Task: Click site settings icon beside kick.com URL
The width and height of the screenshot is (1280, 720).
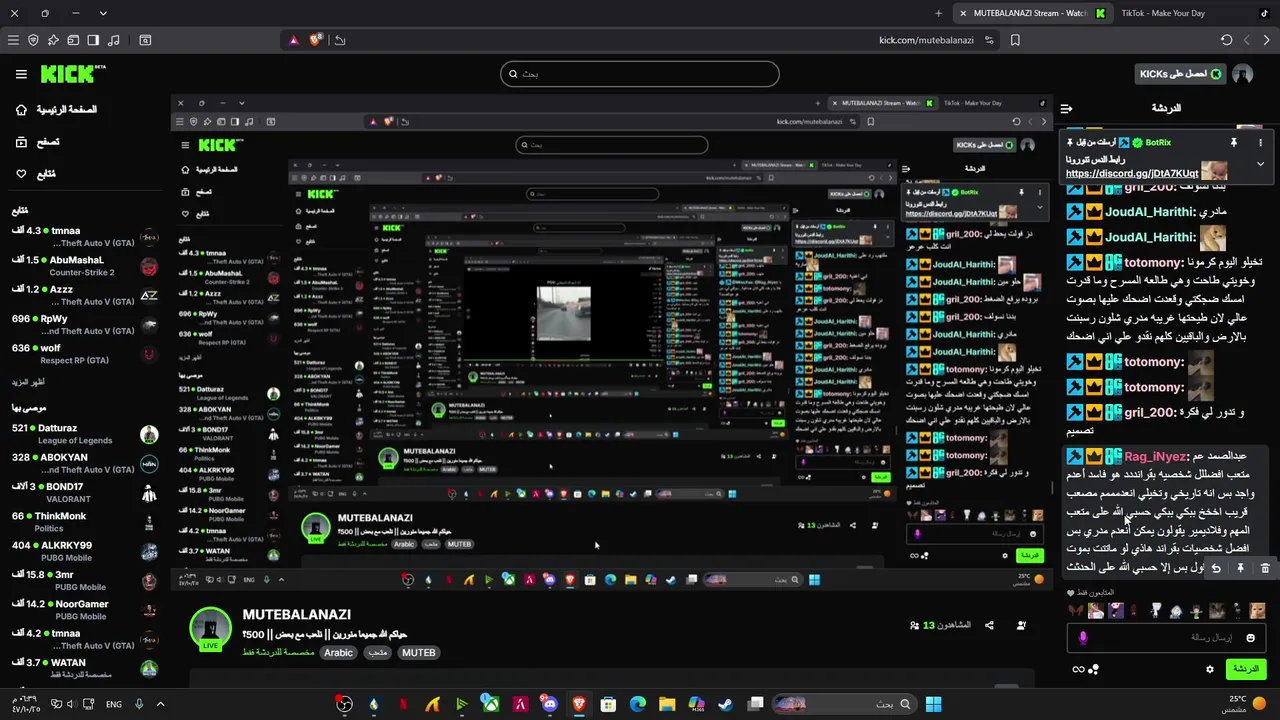Action: (x=989, y=40)
